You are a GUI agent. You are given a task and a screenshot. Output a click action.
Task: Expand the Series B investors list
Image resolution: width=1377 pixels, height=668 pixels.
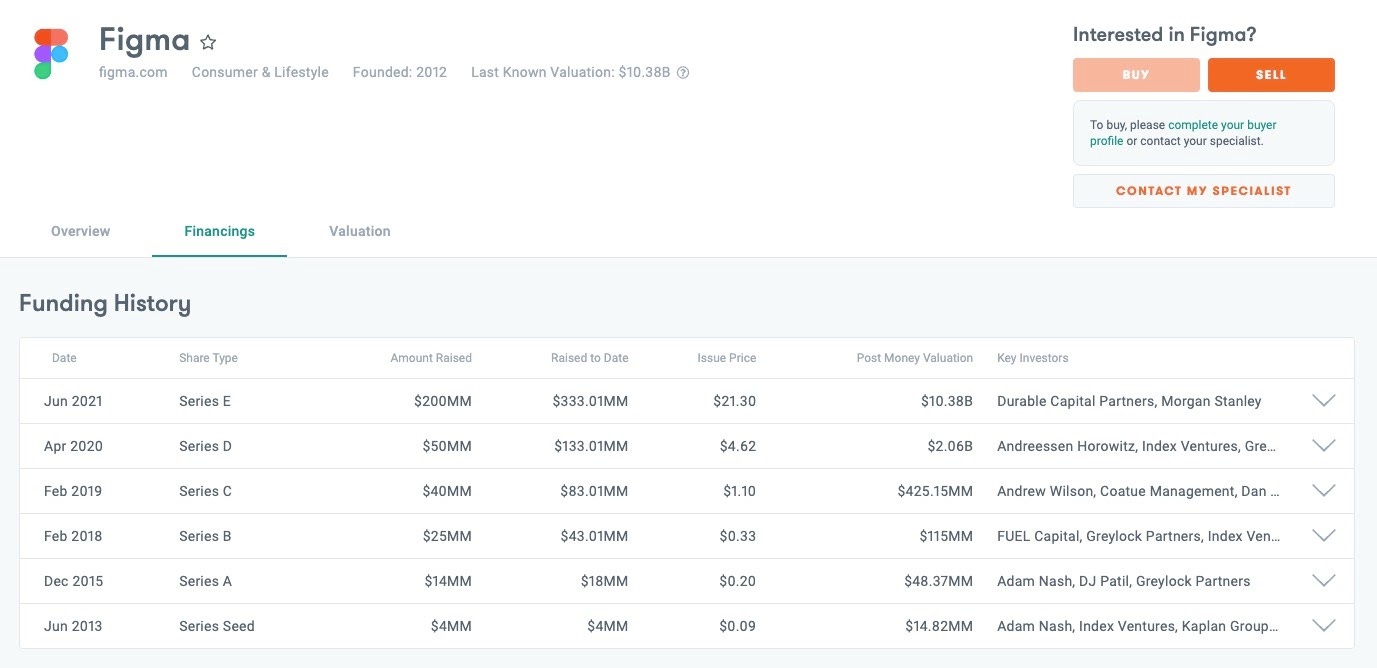1323,535
